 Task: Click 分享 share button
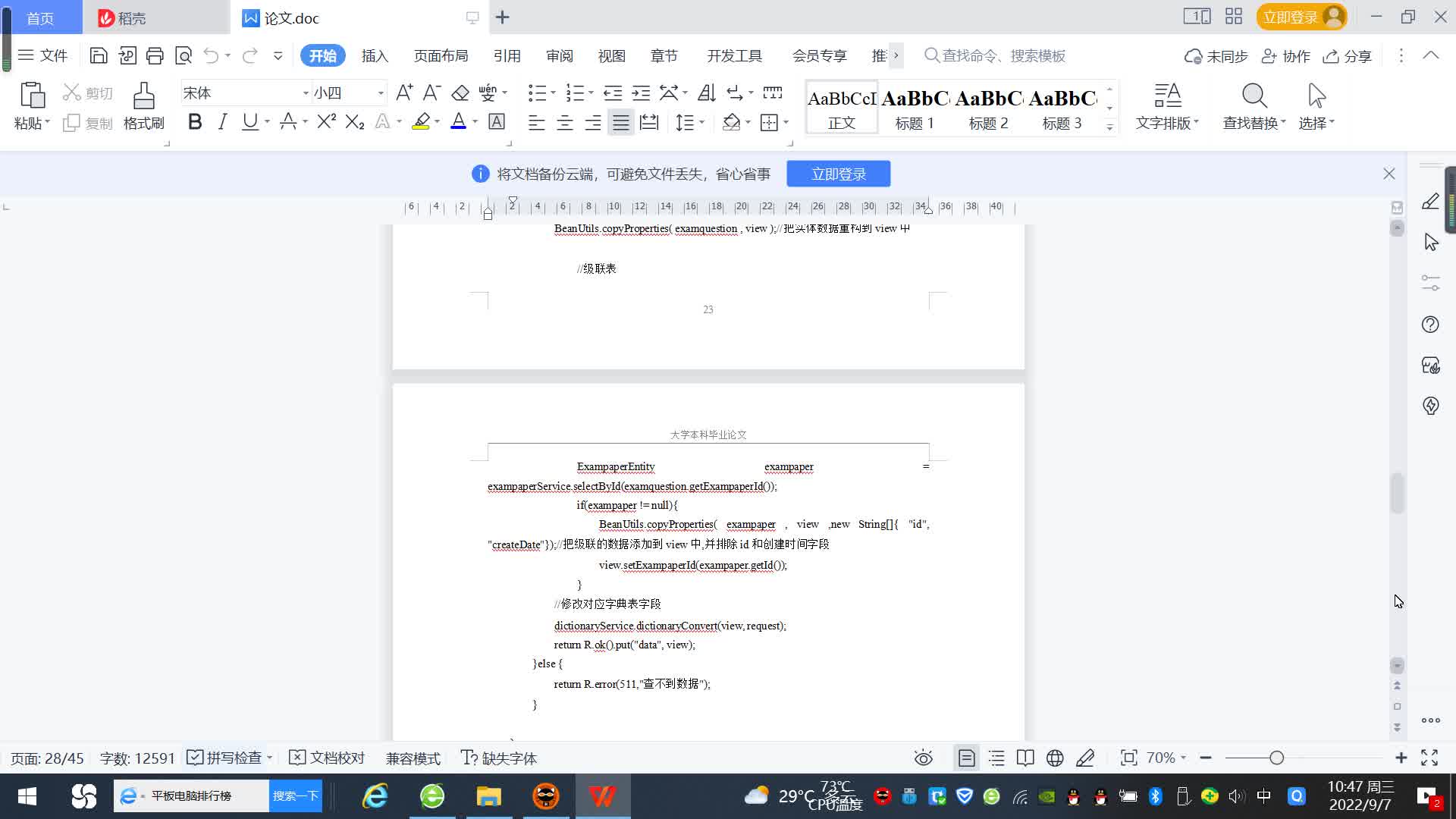[1348, 56]
